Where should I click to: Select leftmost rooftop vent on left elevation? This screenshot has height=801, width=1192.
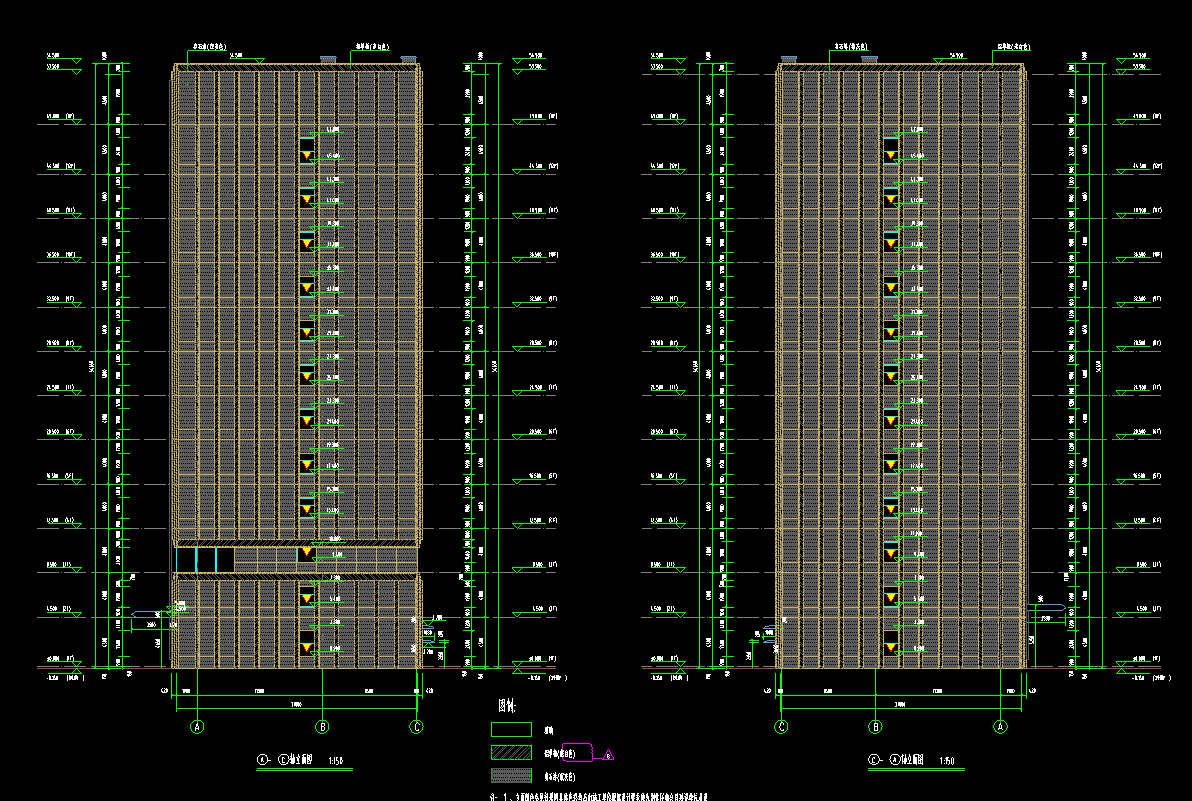coord(329,60)
